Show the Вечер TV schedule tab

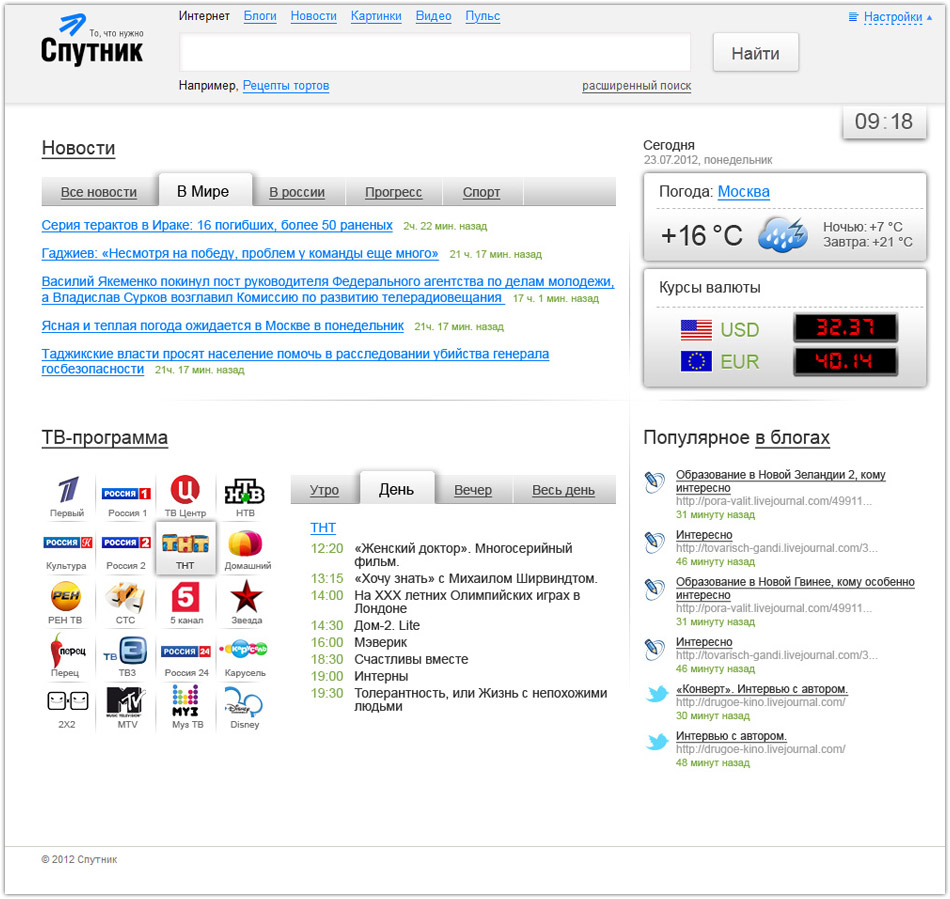(x=473, y=489)
